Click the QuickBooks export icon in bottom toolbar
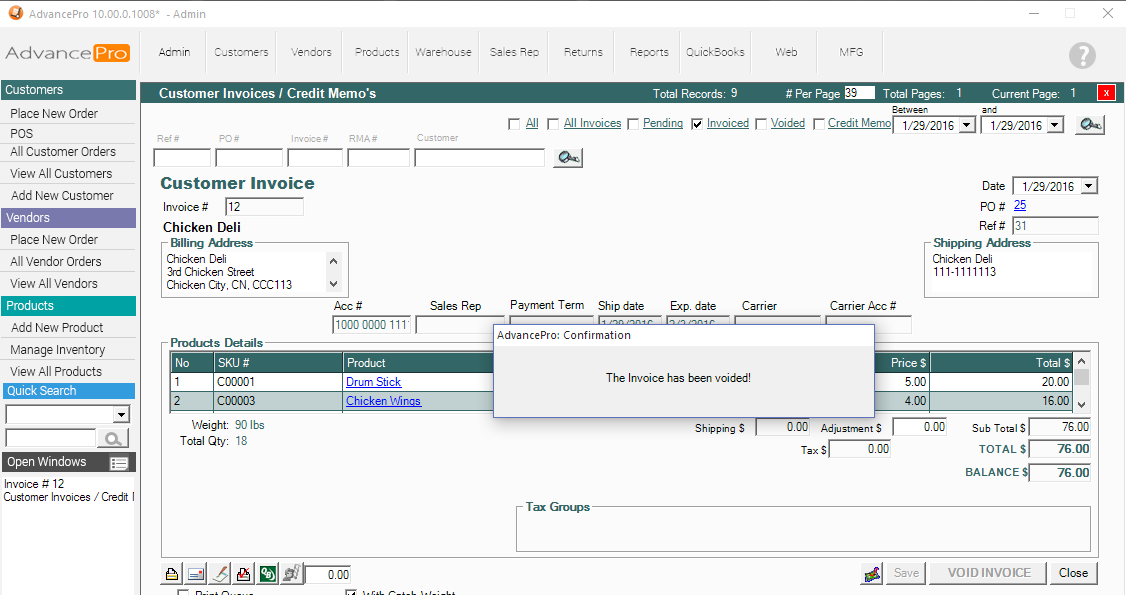 point(268,574)
